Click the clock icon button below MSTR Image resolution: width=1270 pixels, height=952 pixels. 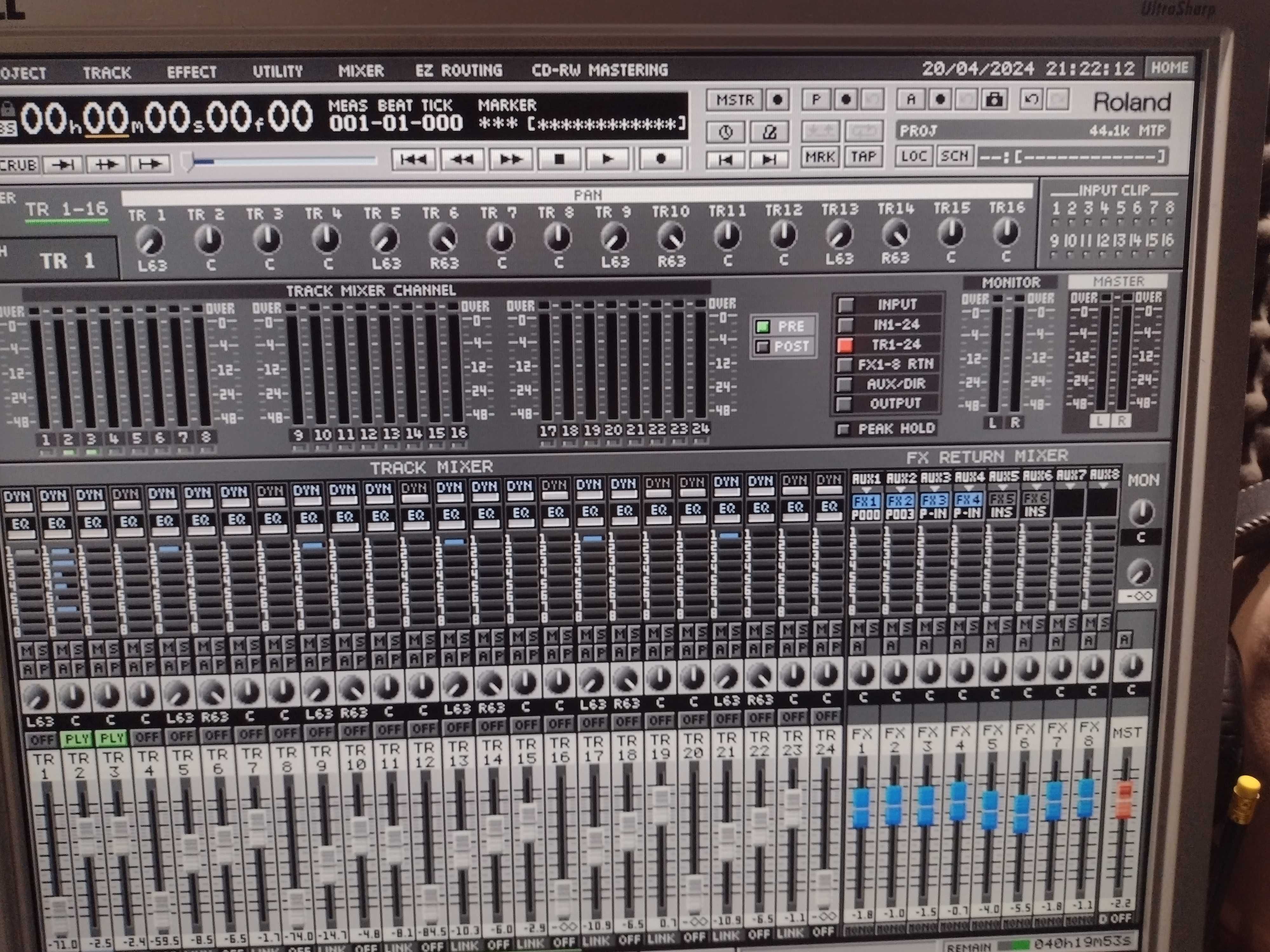[726, 133]
